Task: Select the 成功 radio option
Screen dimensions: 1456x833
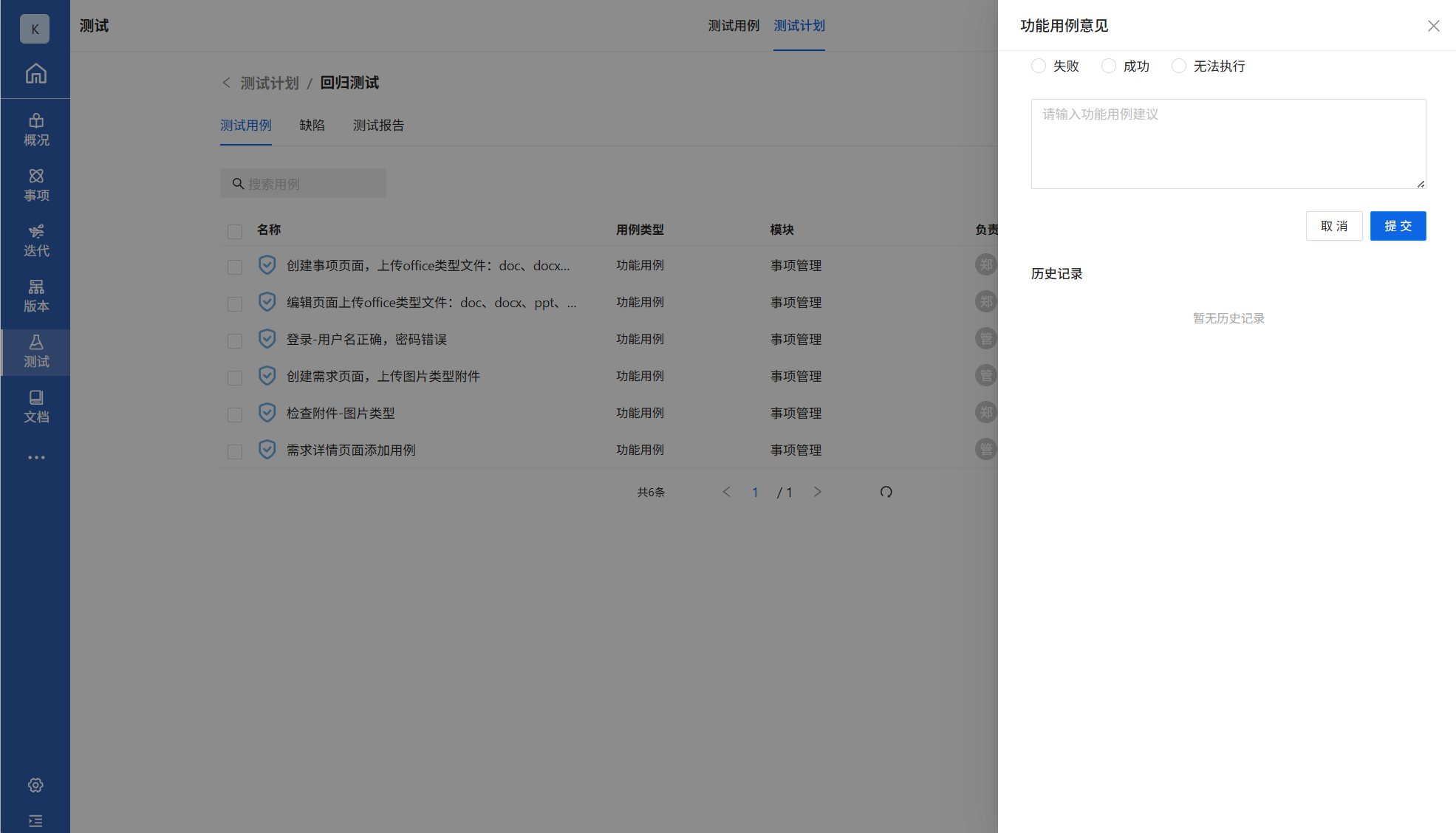Action: [1109, 66]
